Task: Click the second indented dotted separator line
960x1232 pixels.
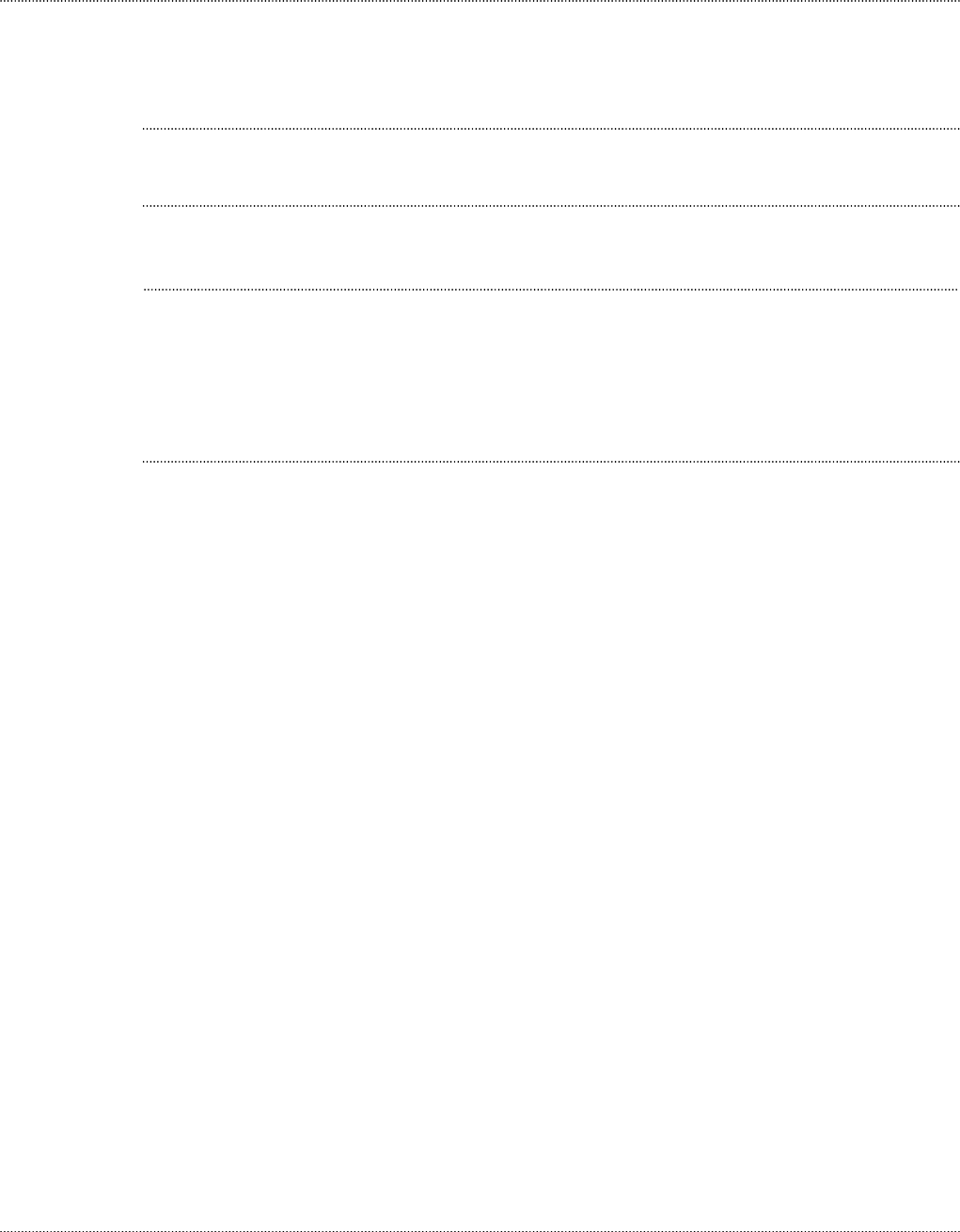Action: tap(550, 205)
